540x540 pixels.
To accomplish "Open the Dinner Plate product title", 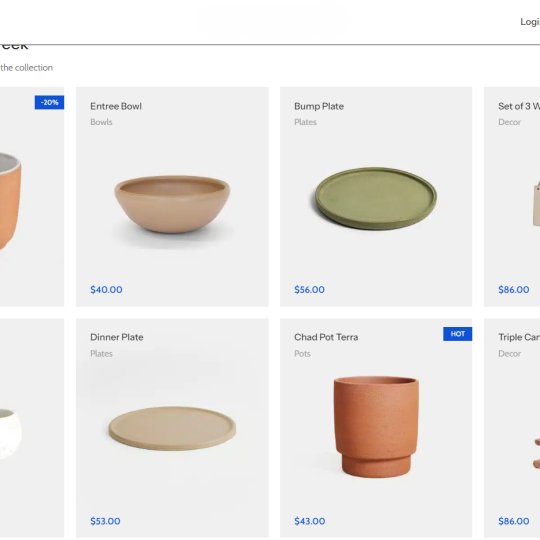I will pyautogui.click(x=117, y=337).
